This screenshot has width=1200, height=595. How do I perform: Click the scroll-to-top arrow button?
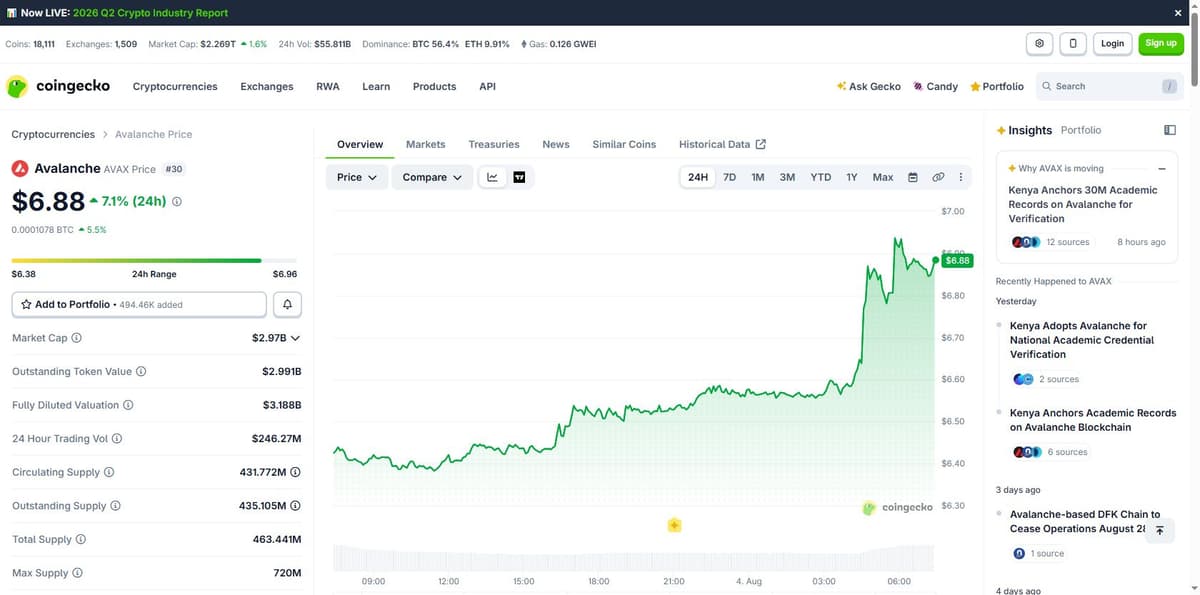coord(1159,531)
